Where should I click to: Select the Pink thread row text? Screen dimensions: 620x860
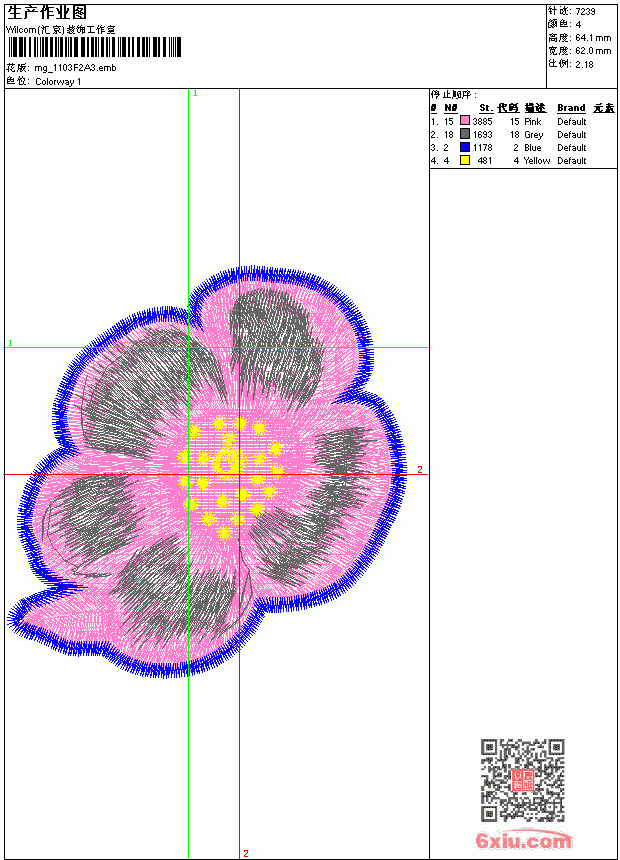point(509,121)
